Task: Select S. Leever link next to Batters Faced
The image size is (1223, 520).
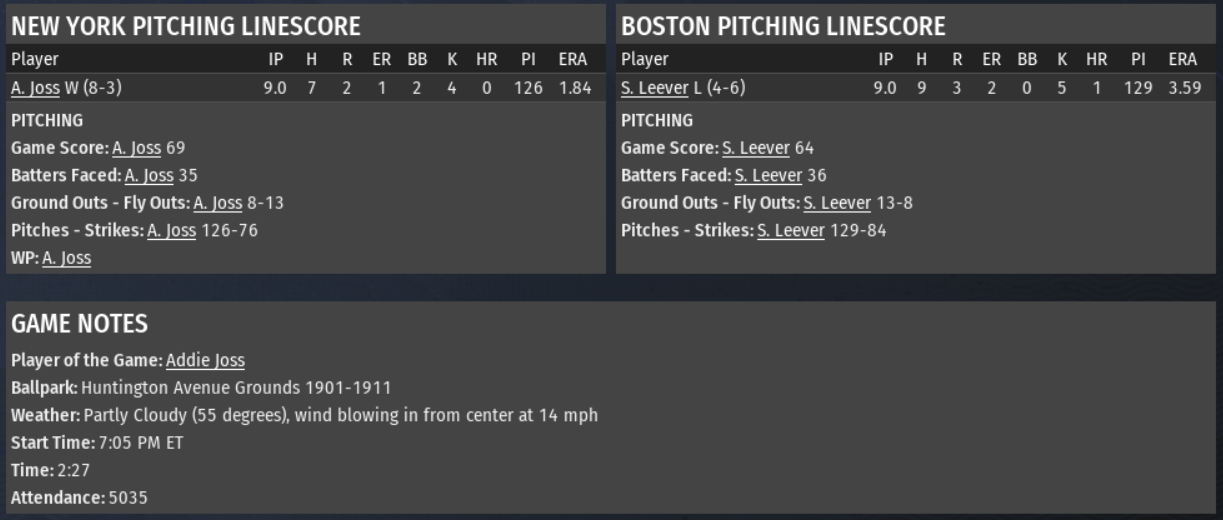Action: click(768, 176)
